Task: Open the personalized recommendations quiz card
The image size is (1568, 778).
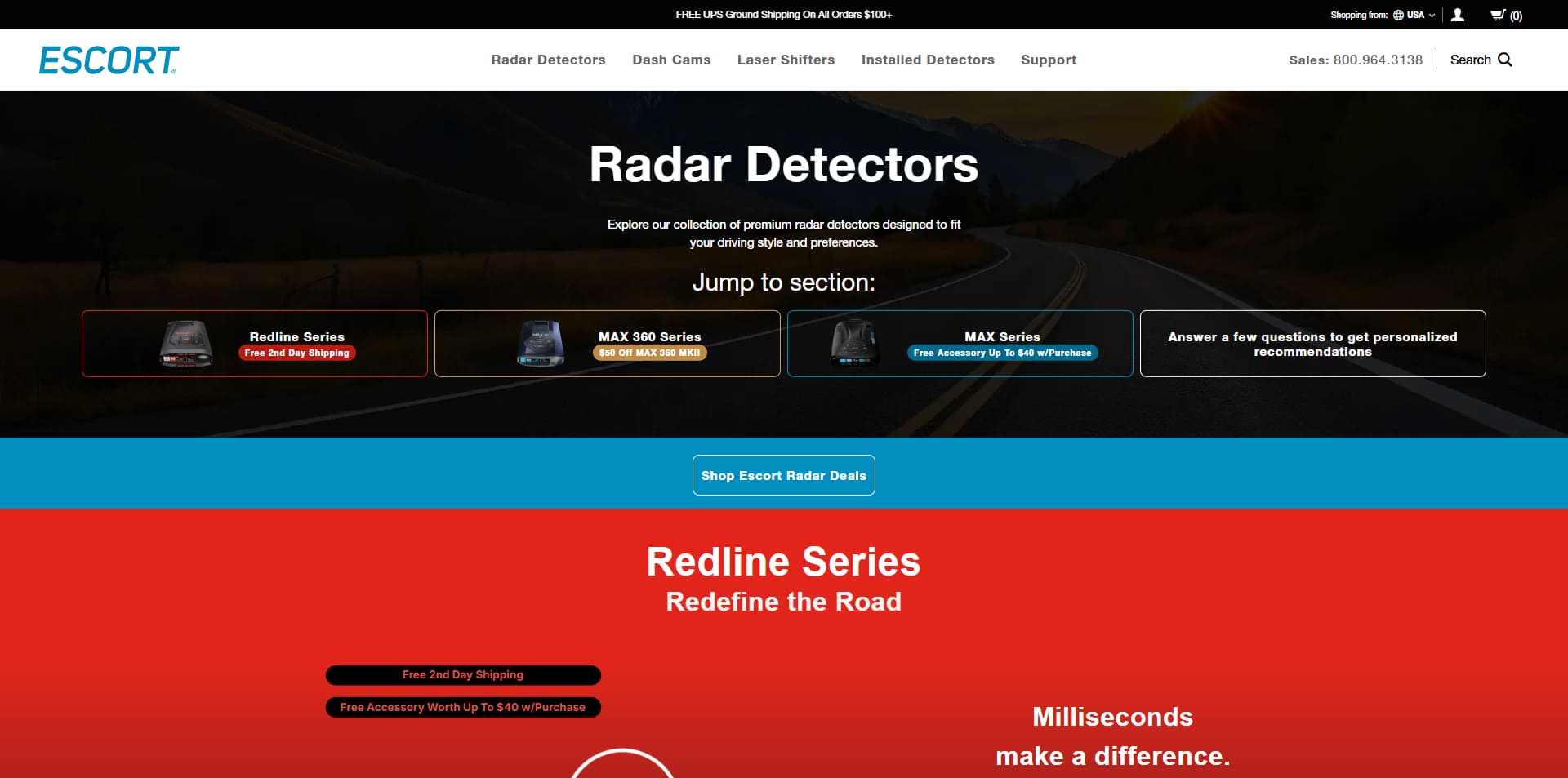Action: (x=1313, y=344)
